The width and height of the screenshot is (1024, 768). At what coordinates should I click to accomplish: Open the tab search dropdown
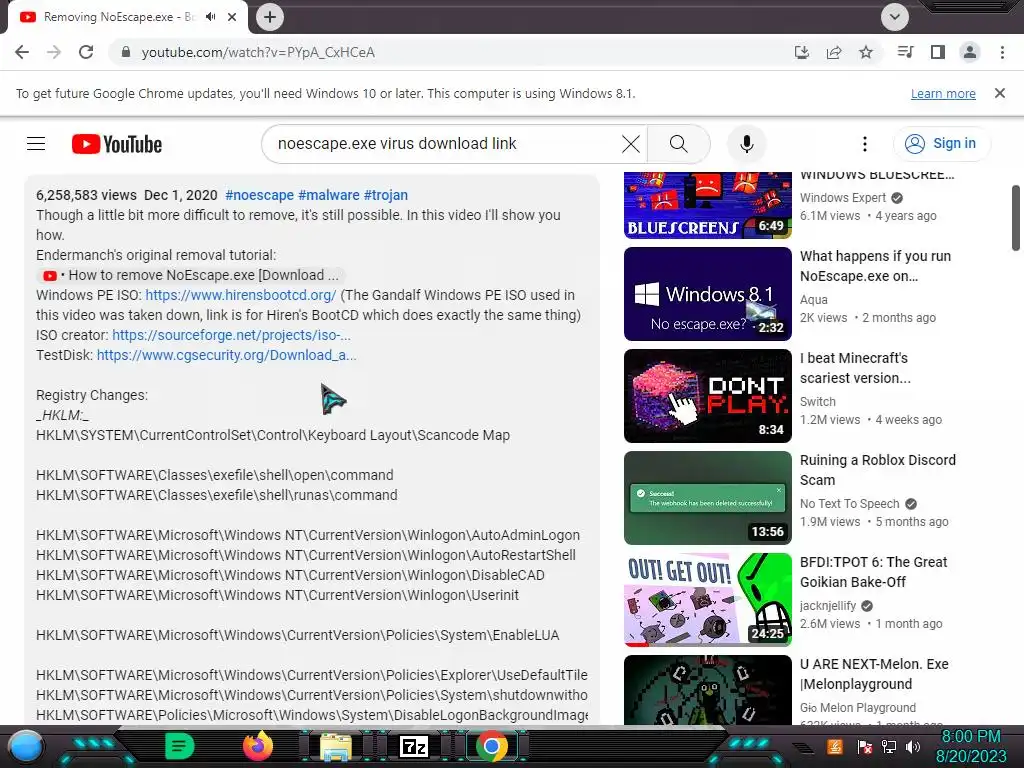coord(895,17)
